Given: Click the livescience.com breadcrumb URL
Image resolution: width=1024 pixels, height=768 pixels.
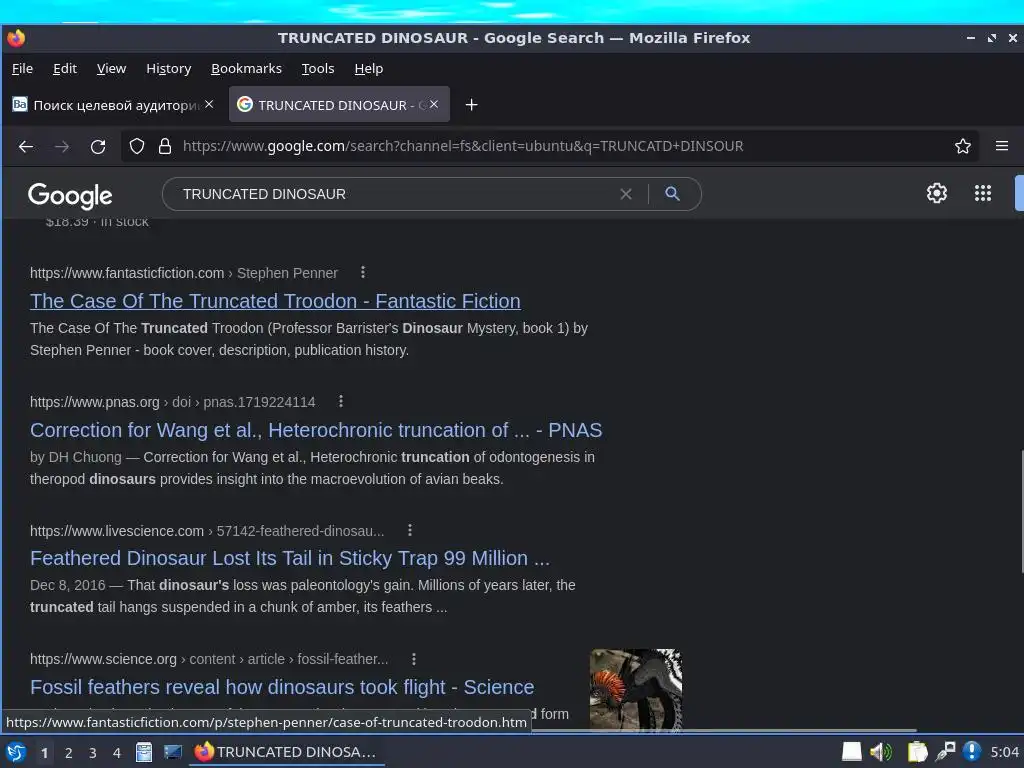Looking at the screenshot, I should coord(207,531).
